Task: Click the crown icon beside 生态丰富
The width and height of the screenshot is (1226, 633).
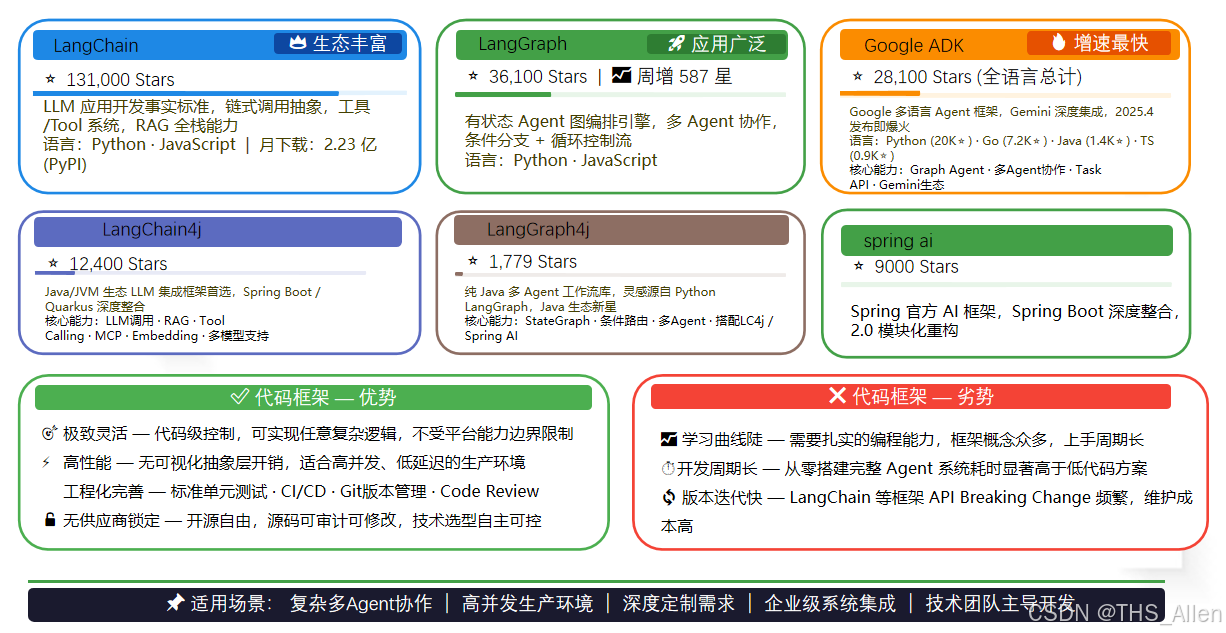Action: (x=297, y=44)
